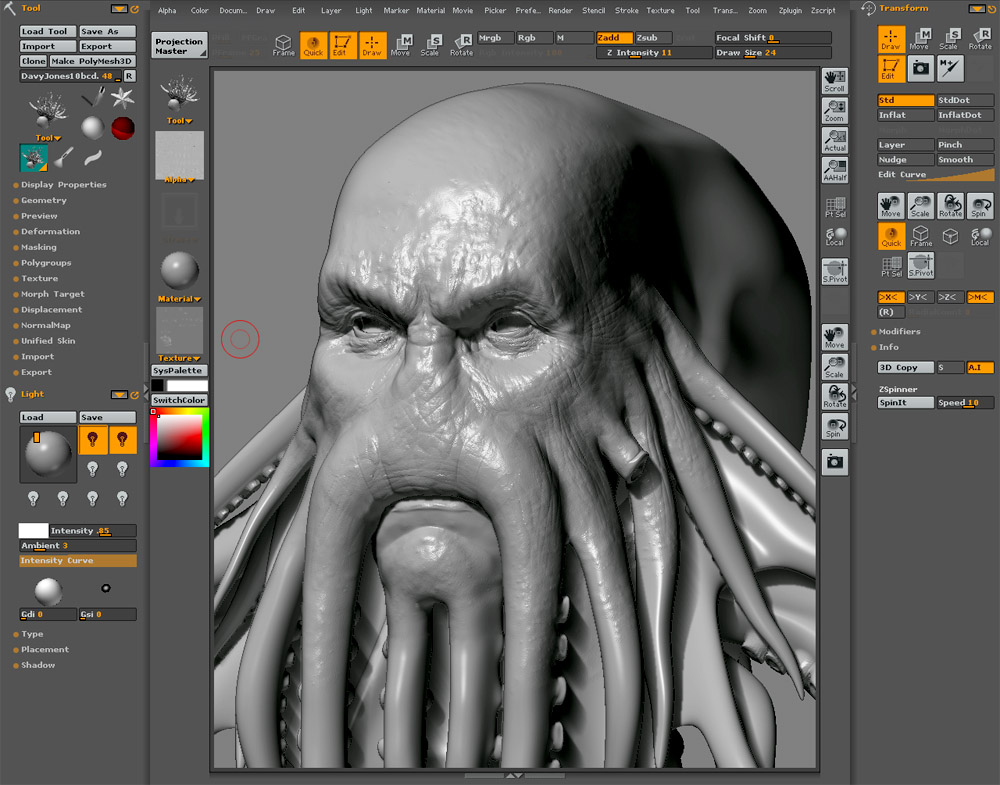Viewport: 1000px width, 785px height.
Task: Click the Local icon beside the canvas
Action: [x=834, y=237]
